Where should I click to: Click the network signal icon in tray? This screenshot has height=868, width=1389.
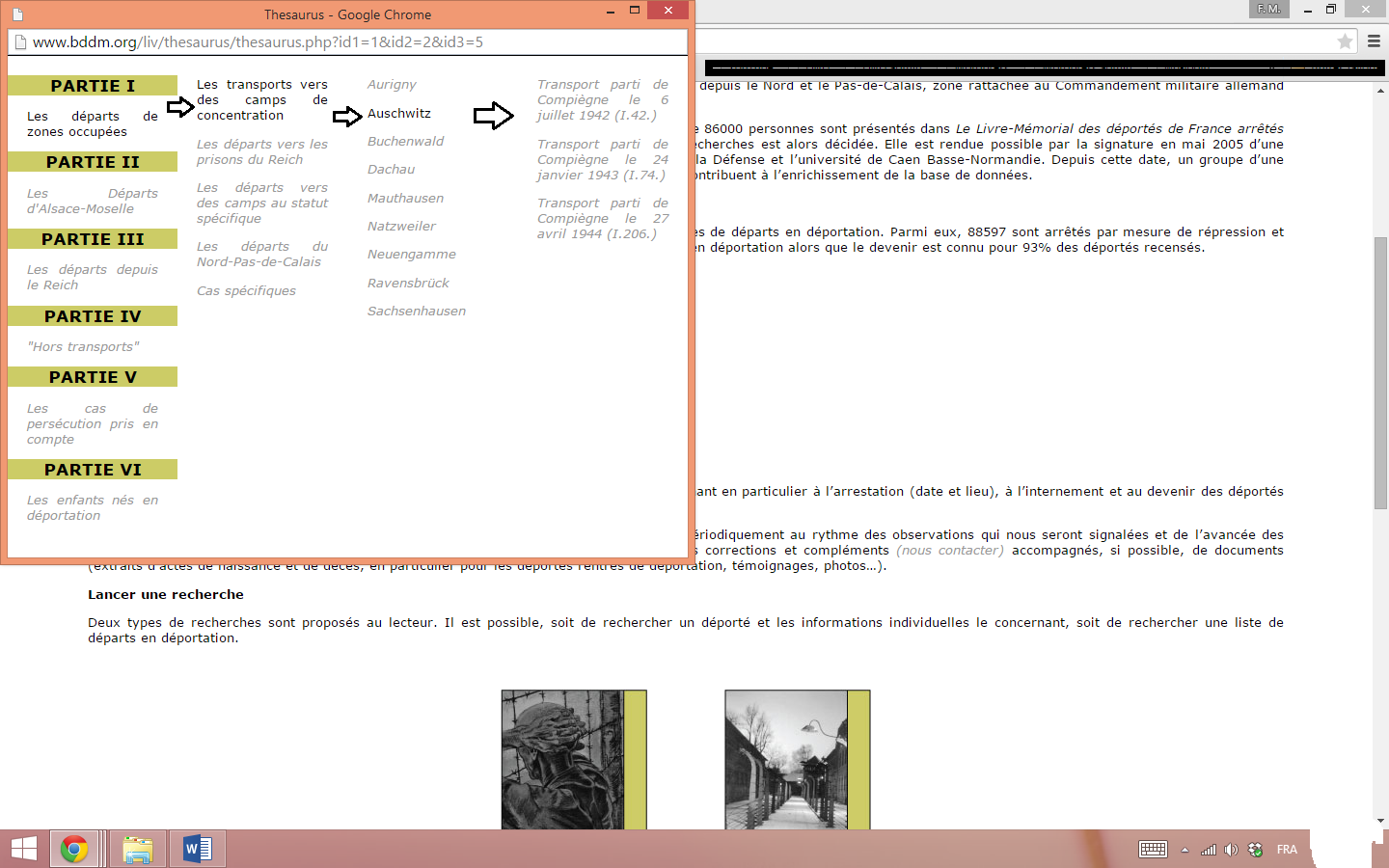1208,850
